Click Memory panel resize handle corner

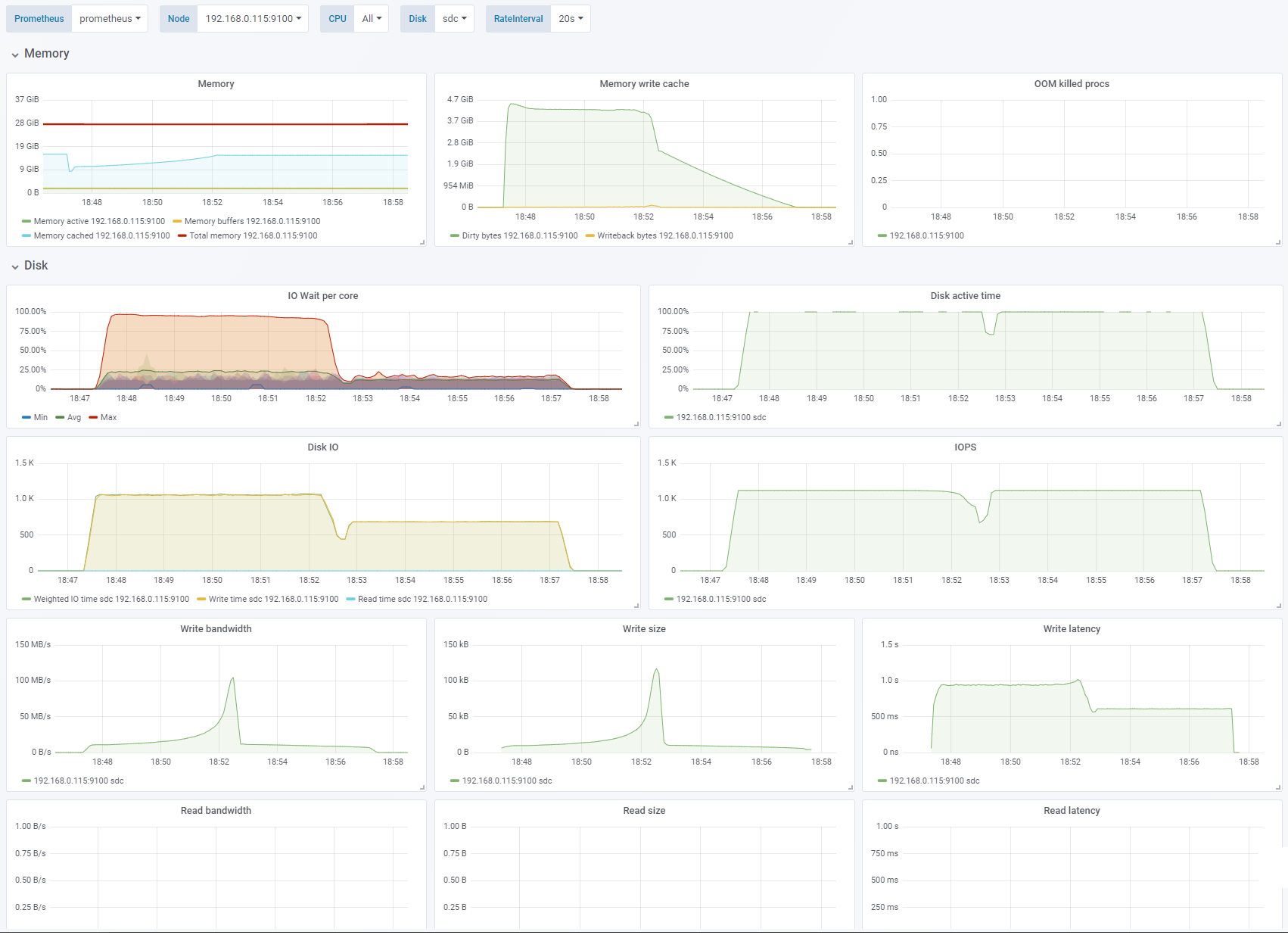(422, 242)
